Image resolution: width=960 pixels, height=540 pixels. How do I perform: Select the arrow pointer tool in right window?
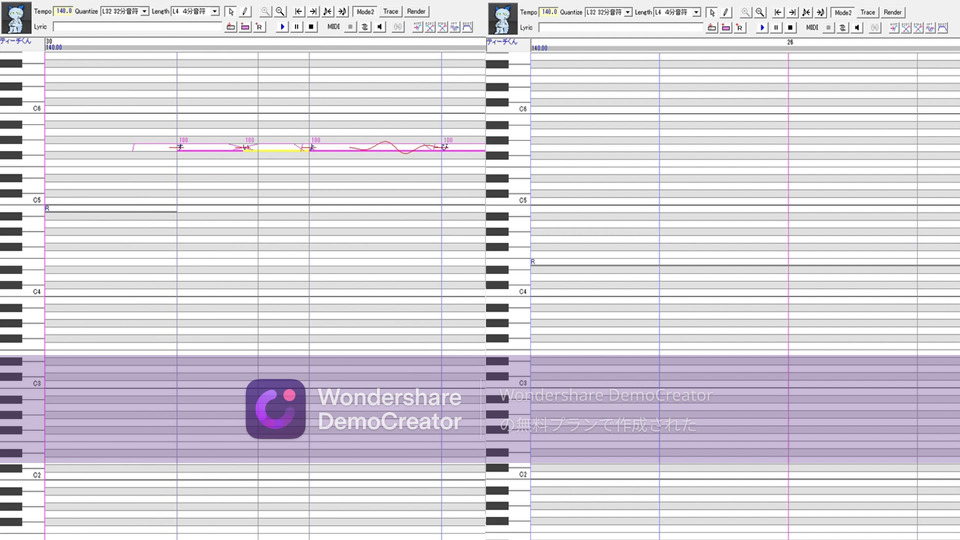pyautogui.click(x=711, y=12)
